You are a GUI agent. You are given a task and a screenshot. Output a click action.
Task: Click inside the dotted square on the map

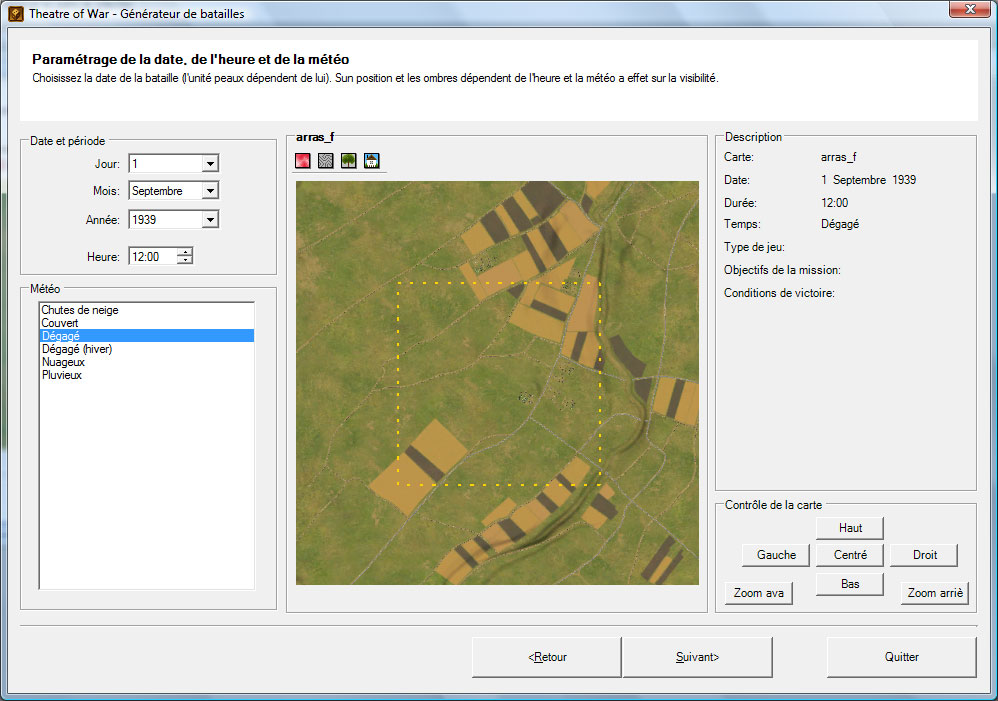498,383
